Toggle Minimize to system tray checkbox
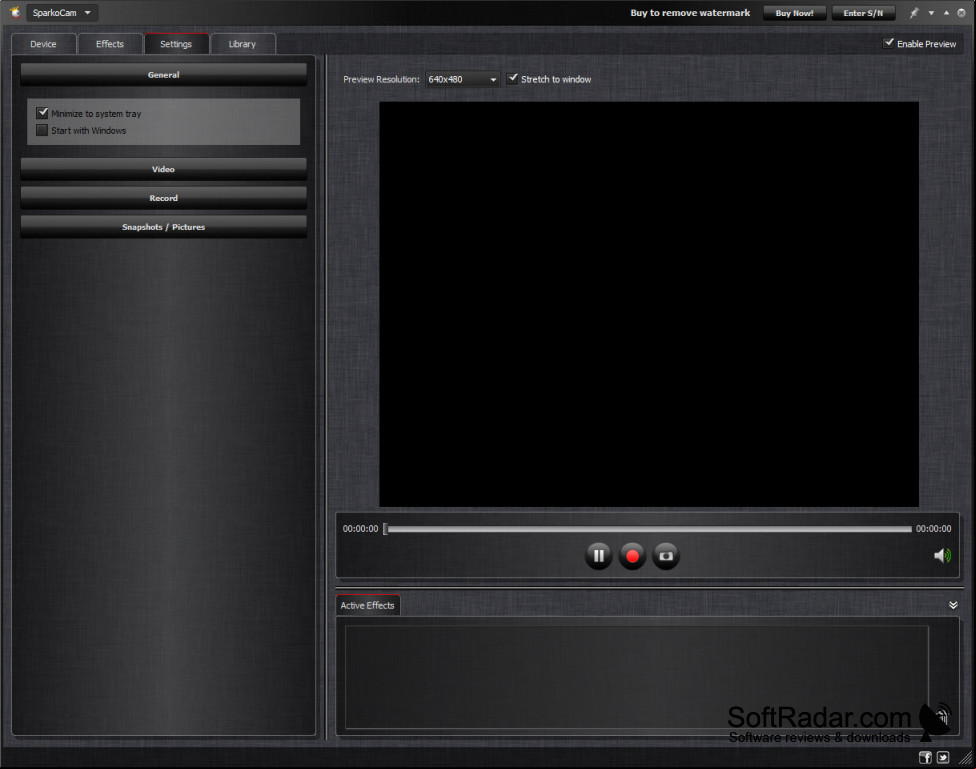 point(42,113)
